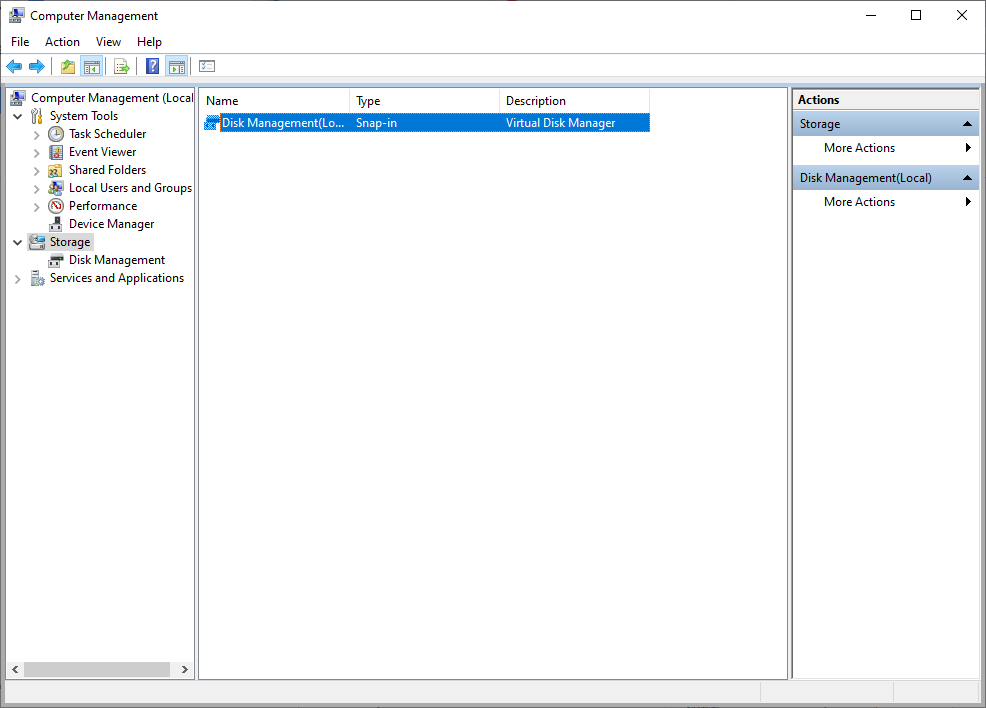This screenshot has height=708, width=986.
Task: Open the Action menu
Action: 62,42
